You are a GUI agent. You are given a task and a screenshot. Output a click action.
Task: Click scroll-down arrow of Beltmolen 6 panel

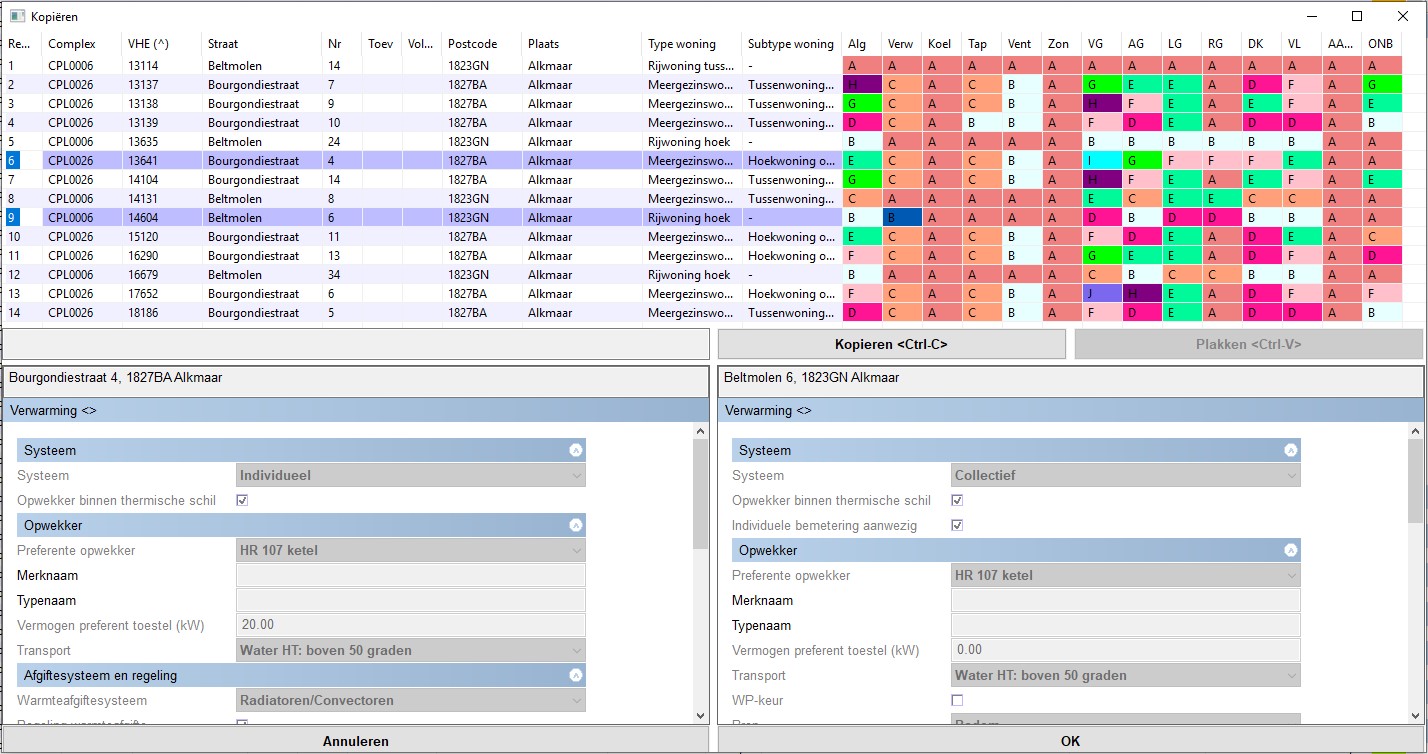coord(1416,715)
